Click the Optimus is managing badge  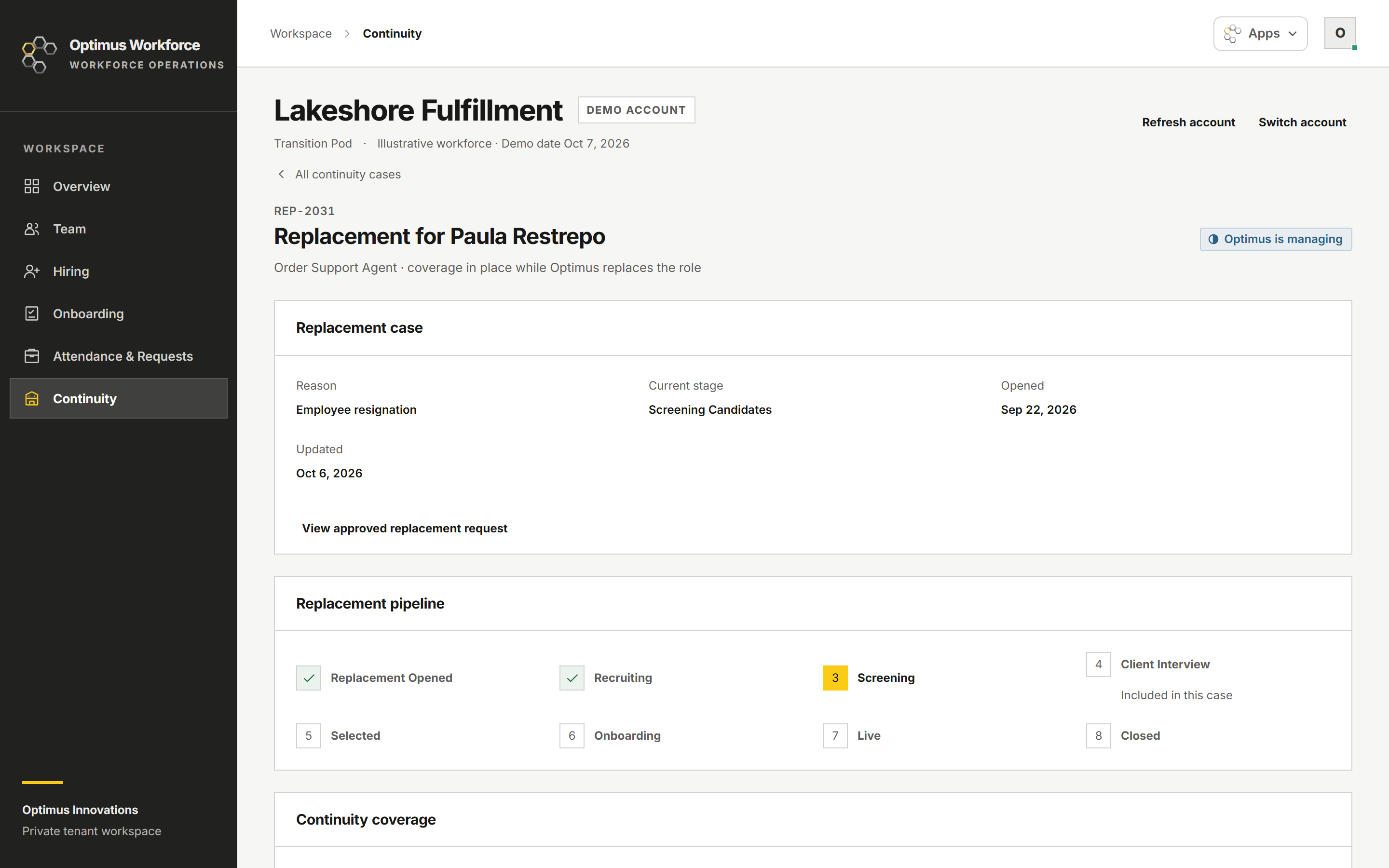(1275, 239)
